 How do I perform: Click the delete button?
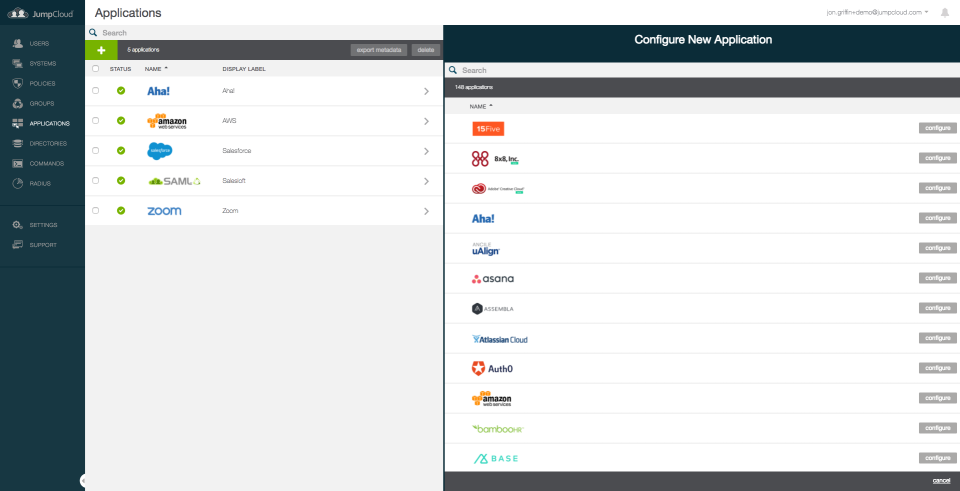click(x=426, y=50)
